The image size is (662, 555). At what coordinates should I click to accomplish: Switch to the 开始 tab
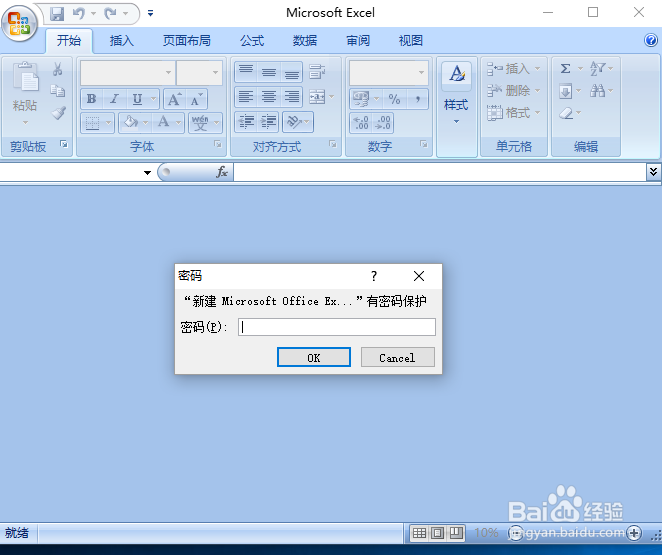69,41
